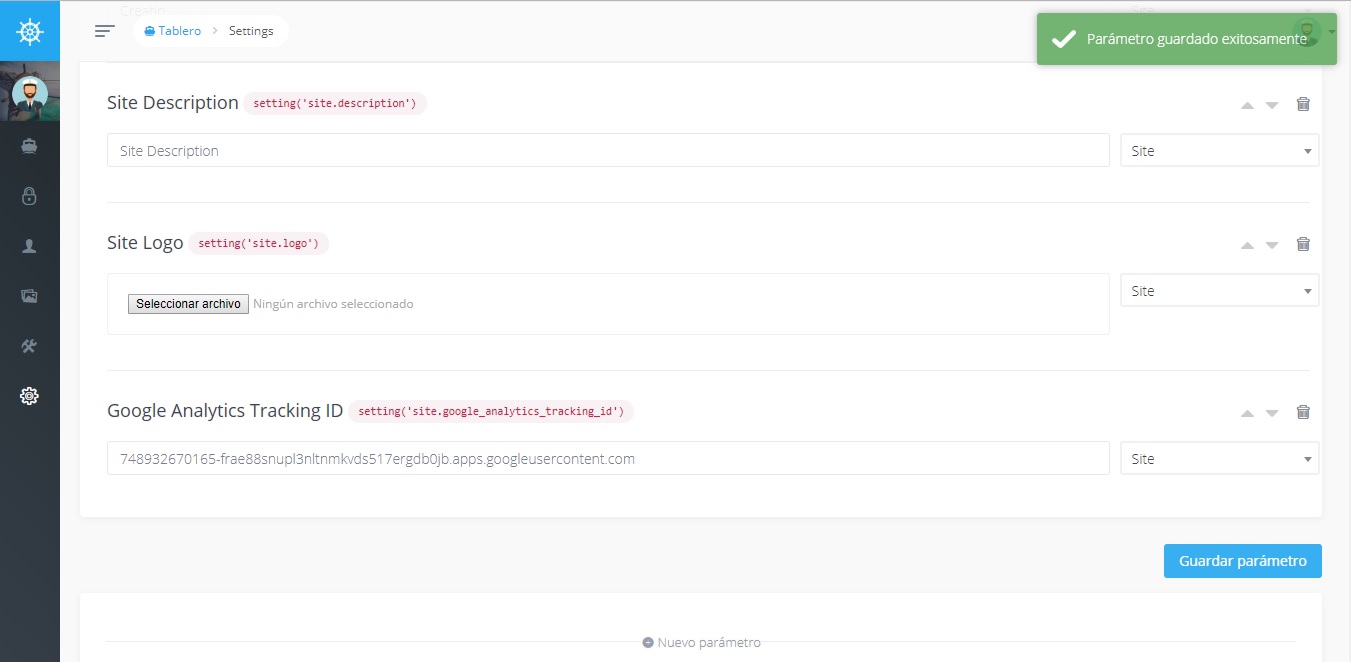Move Site Logo parameter up with arrow

coord(1247,244)
